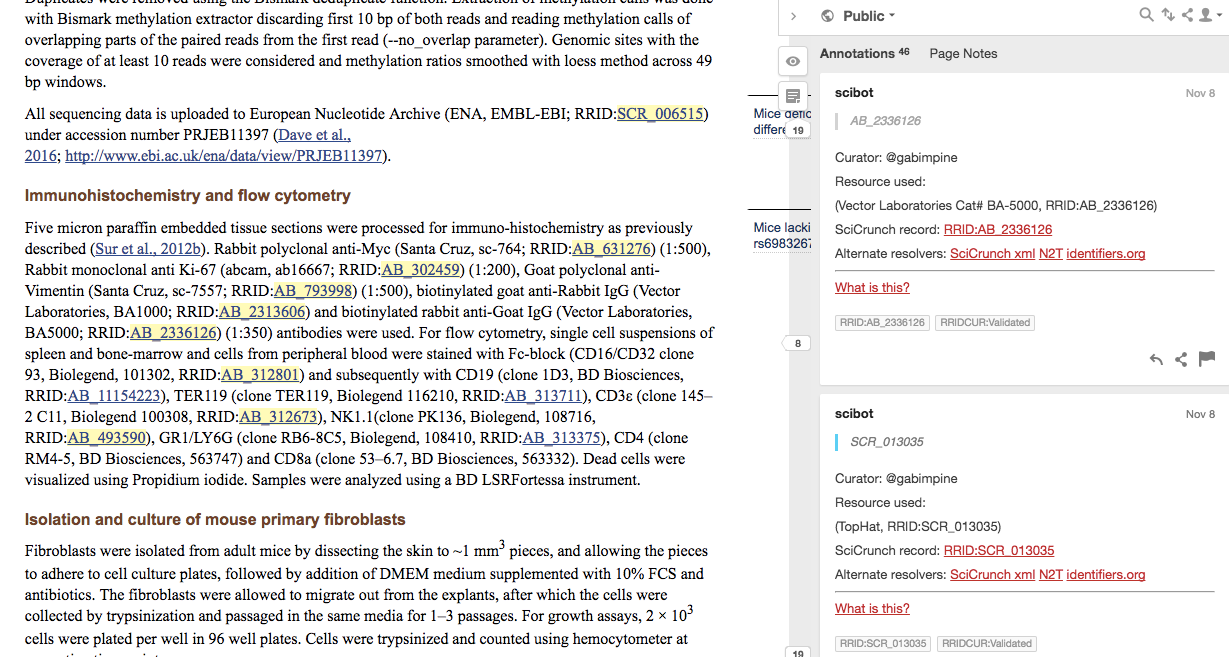Image resolution: width=1229 pixels, height=657 pixels.
Task: Expand the annotation marker labeled 8
Action: click(797, 342)
